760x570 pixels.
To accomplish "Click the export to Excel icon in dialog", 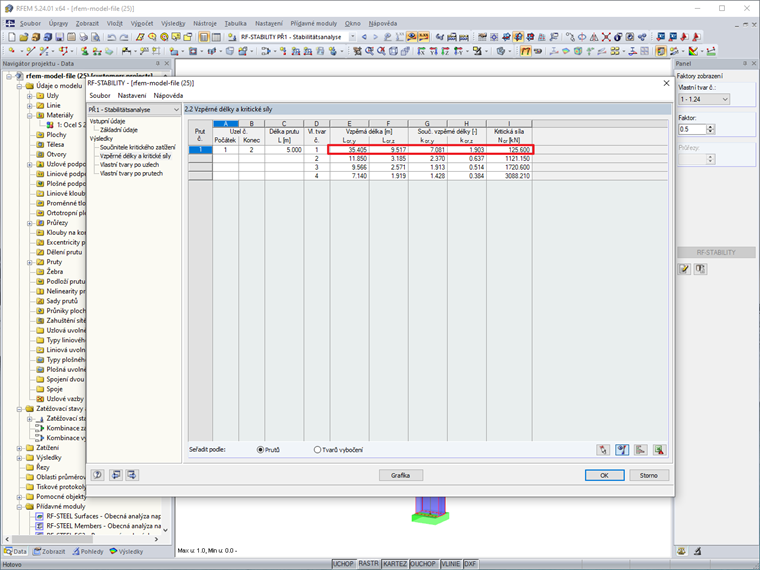I will pyautogui.click(x=659, y=450).
